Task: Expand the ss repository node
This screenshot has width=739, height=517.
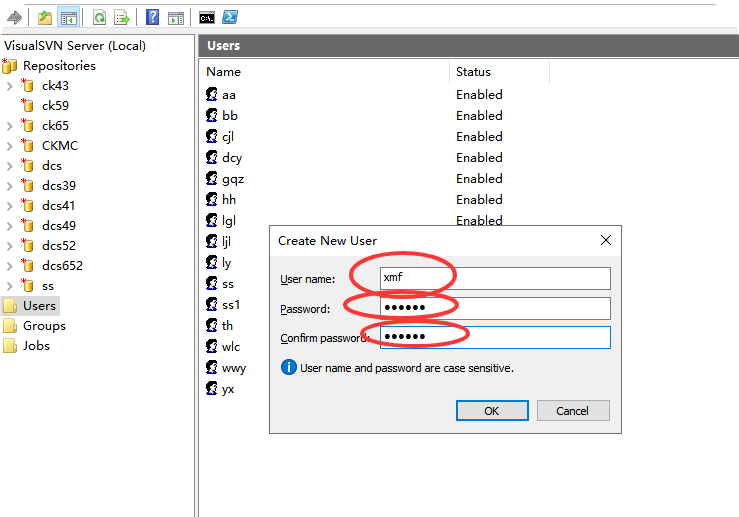Action: coord(9,287)
